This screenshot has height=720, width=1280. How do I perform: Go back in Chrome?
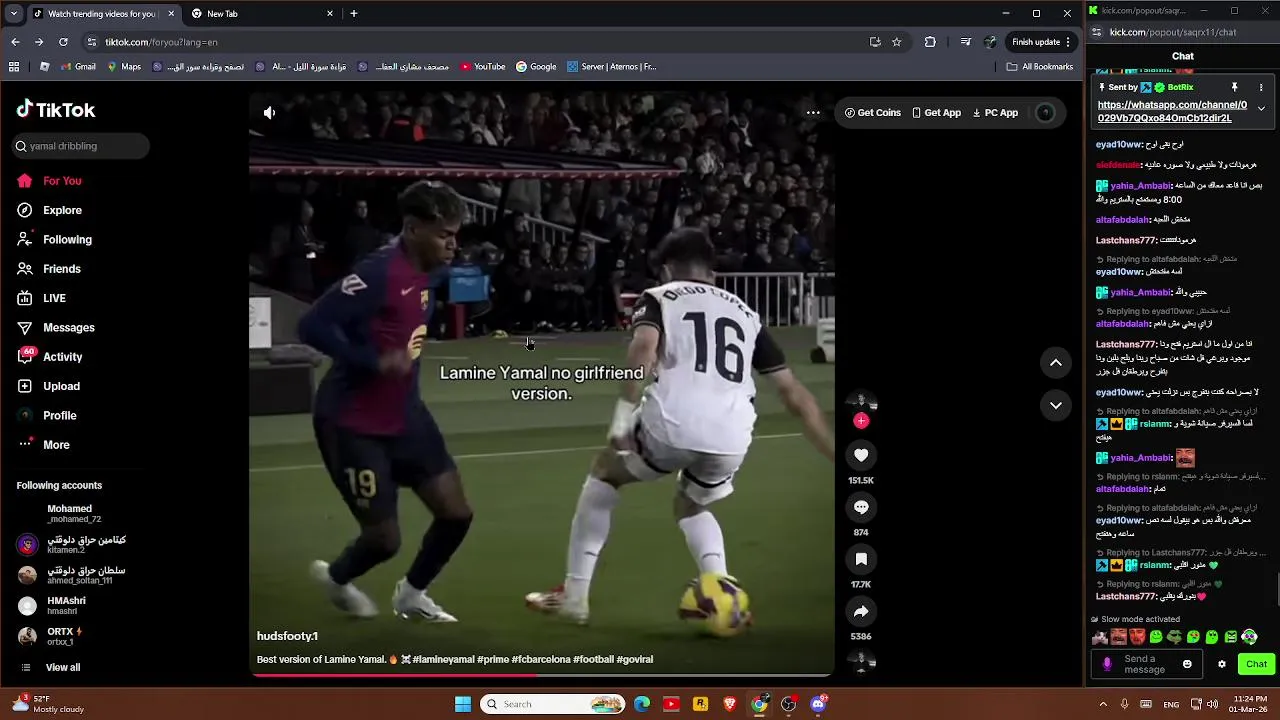tap(15, 42)
